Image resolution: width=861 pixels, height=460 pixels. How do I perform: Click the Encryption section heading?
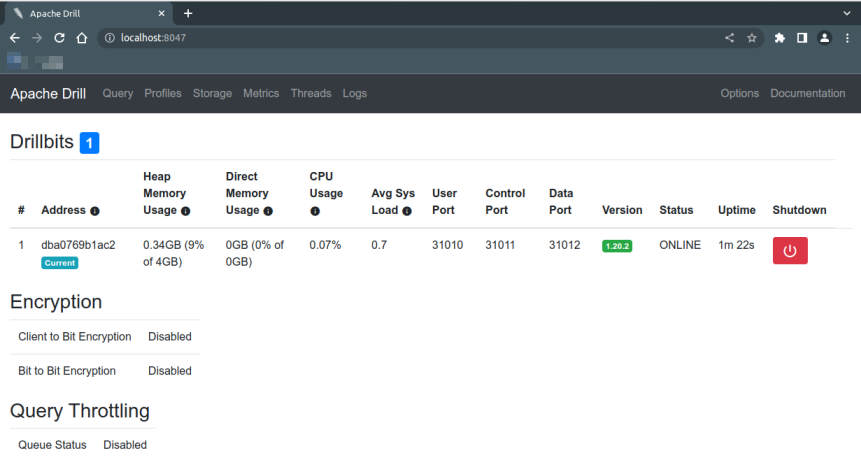coord(56,302)
